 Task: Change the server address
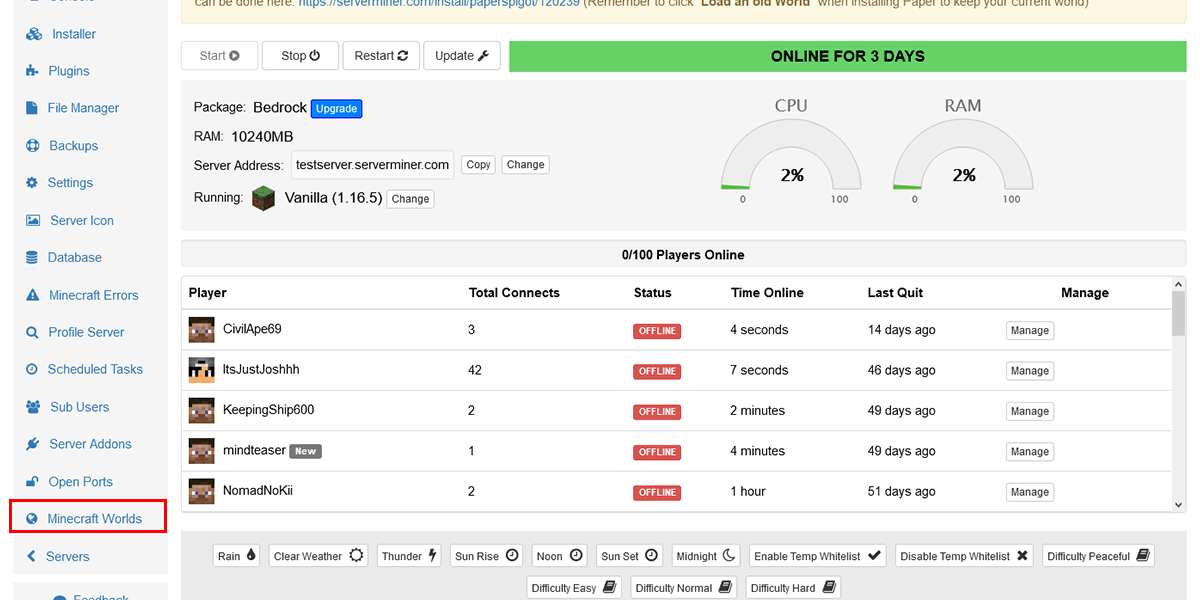pyautogui.click(x=526, y=165)
